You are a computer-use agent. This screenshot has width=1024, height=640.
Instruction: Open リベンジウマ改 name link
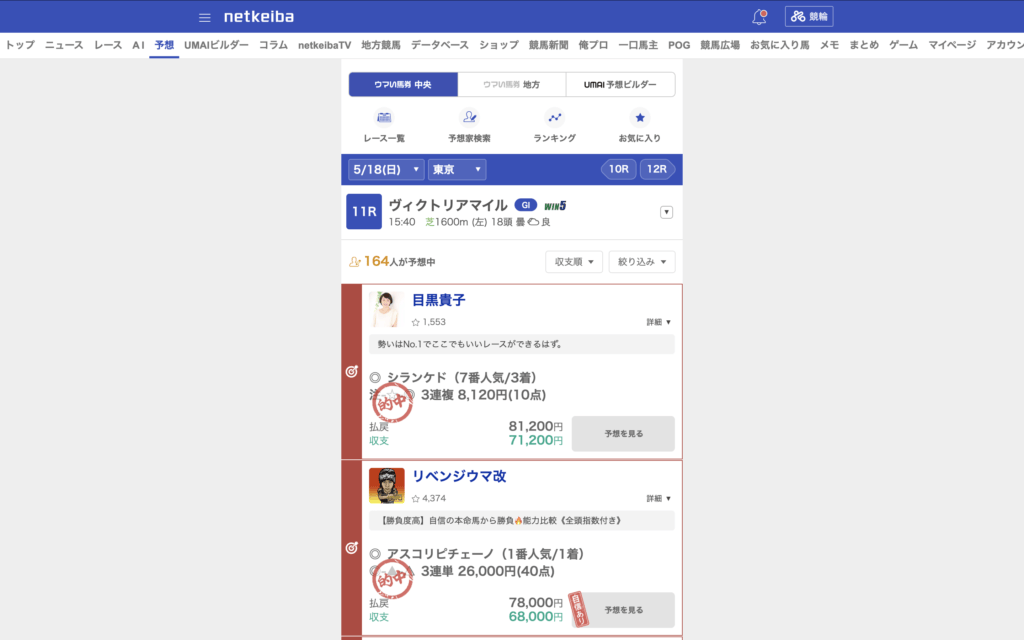pyautogui.click(x=459, y=477)
